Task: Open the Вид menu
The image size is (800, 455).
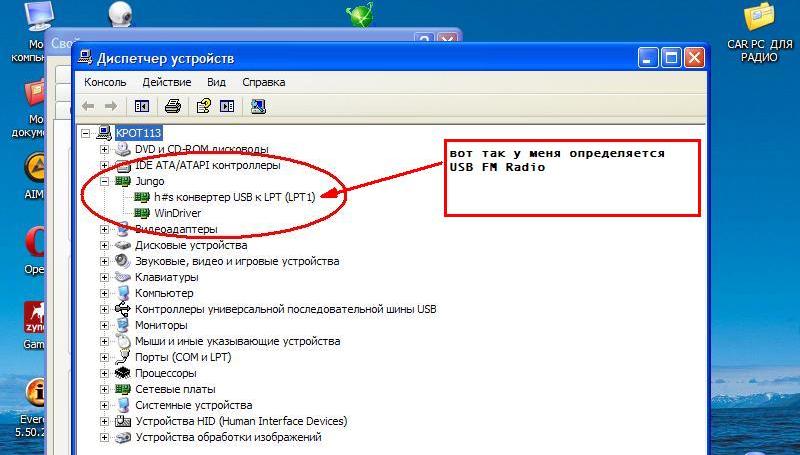Action: [x=216, y=82]
